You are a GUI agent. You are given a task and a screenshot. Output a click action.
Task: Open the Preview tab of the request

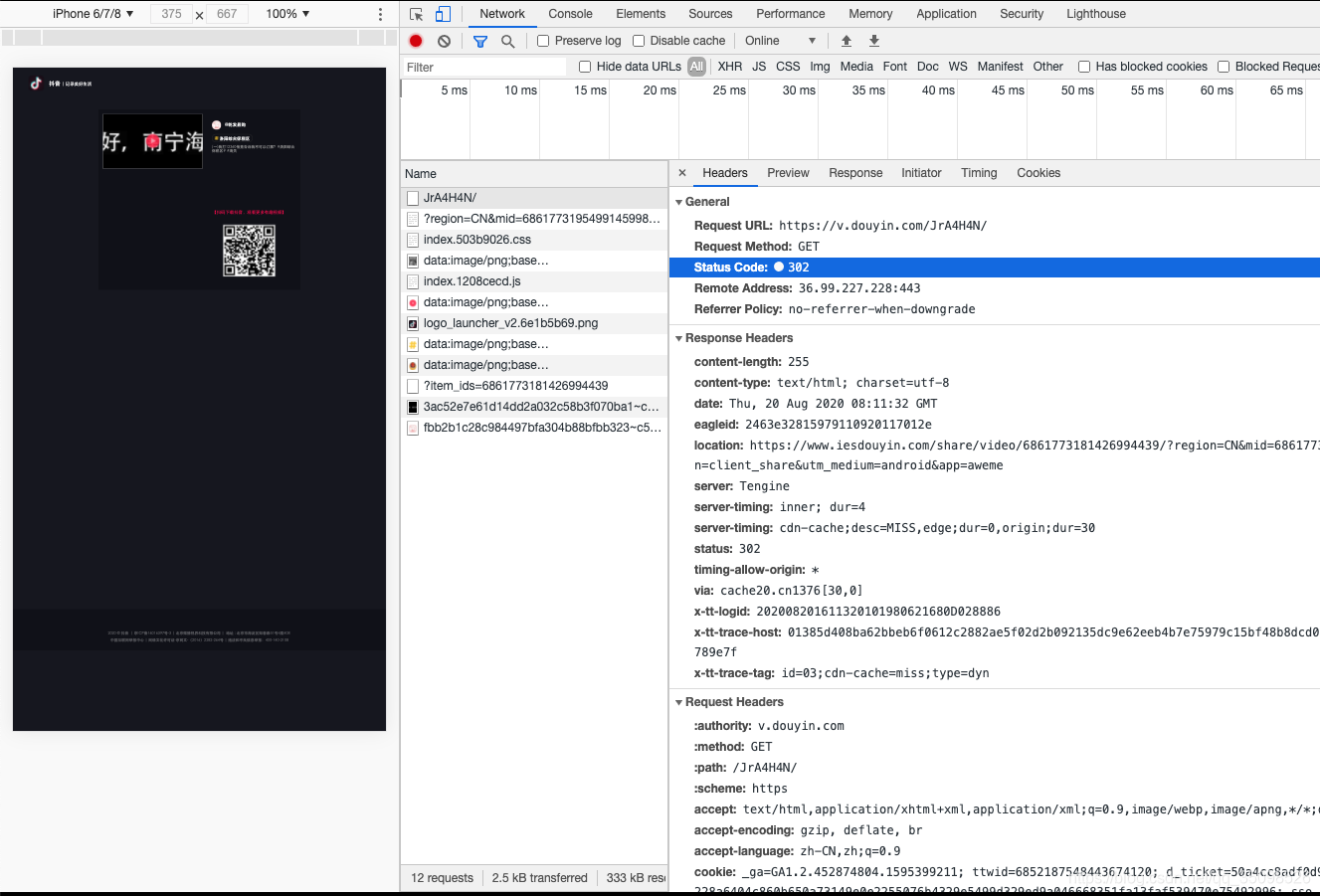point(788,173)
